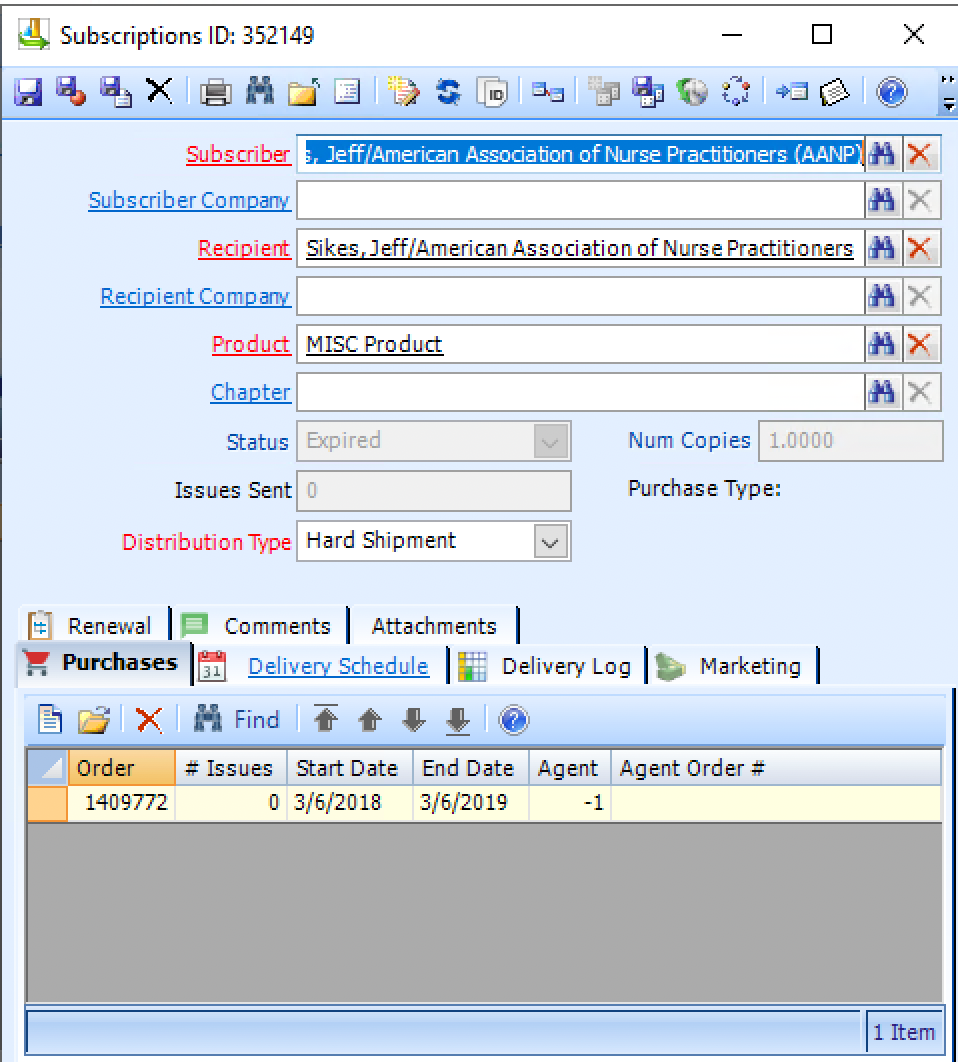Viewport: 958px width, 1062px height.
Task: Open the Recipient link label
Action: 244,248
